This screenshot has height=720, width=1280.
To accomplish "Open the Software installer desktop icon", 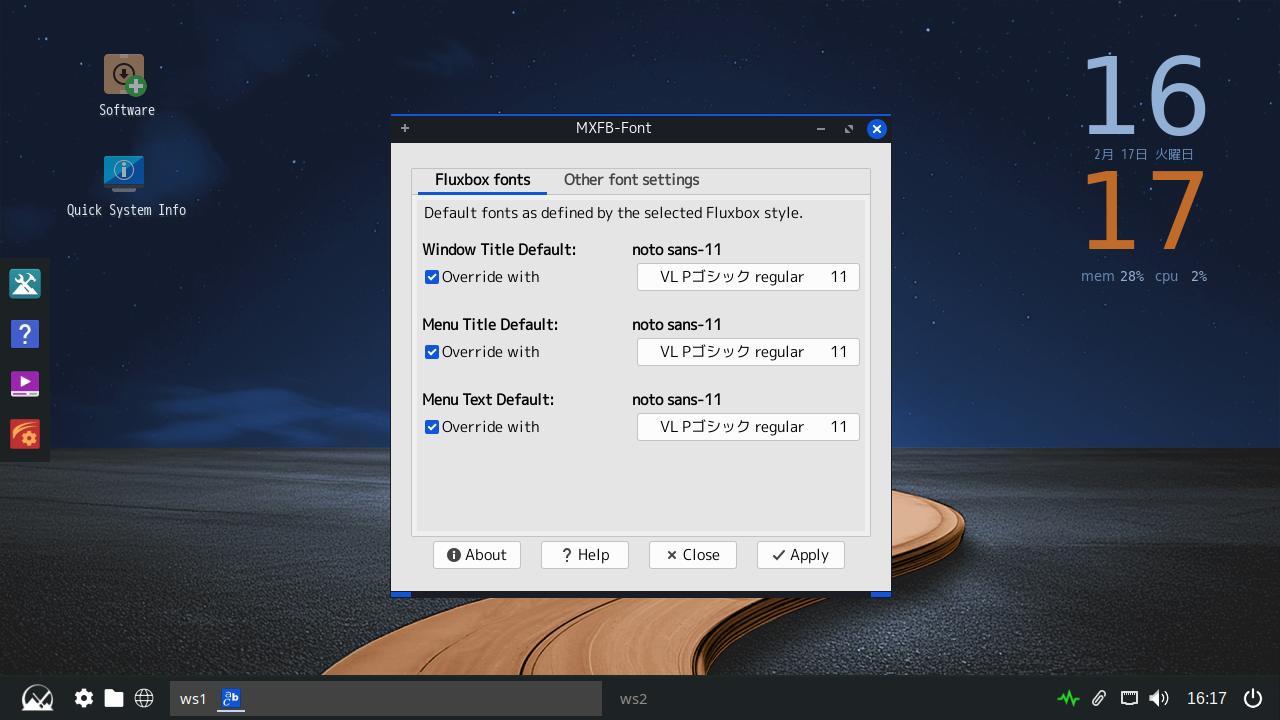I will click(x=125, y=76).
